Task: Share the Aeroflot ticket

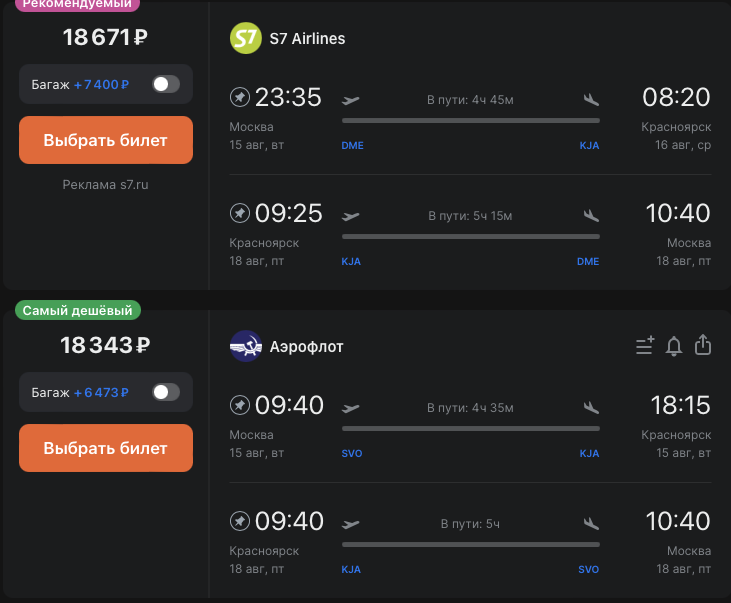Action: coord(703,345)
